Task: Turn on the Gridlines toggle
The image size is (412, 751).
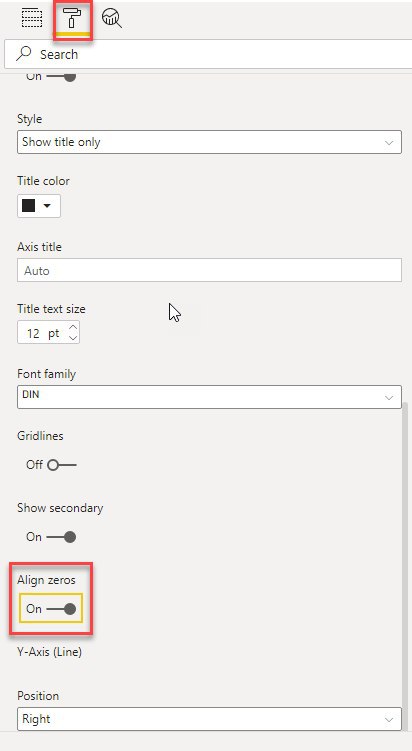Action: coord(62,465)
